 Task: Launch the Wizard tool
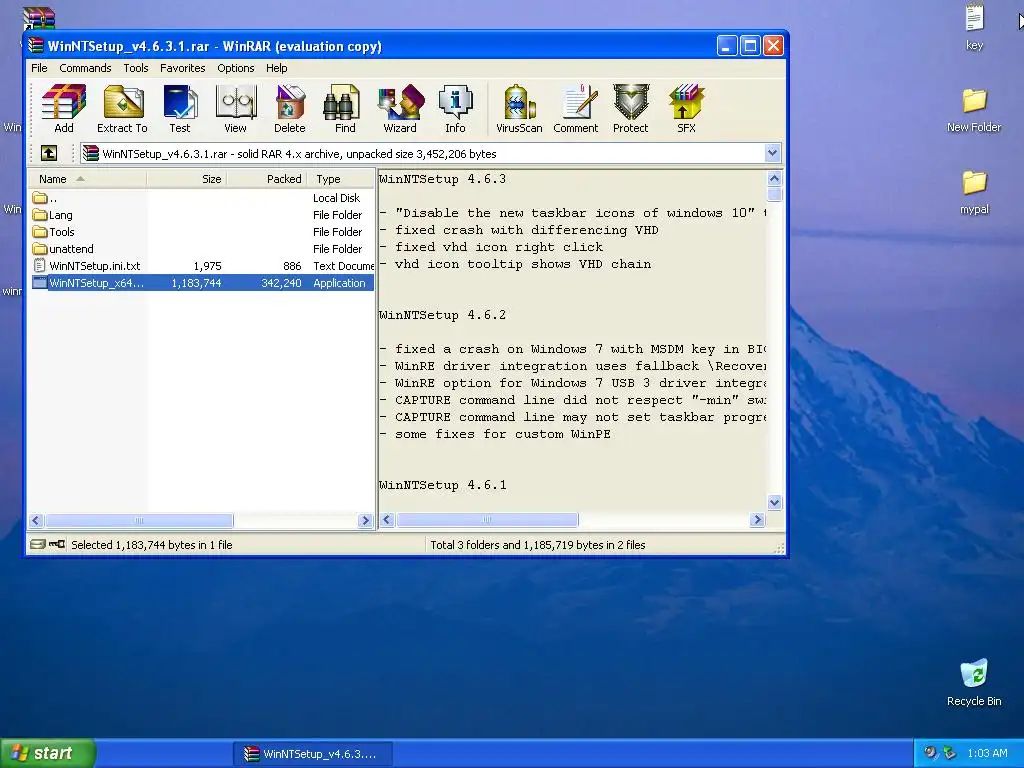tap(400, 109)
